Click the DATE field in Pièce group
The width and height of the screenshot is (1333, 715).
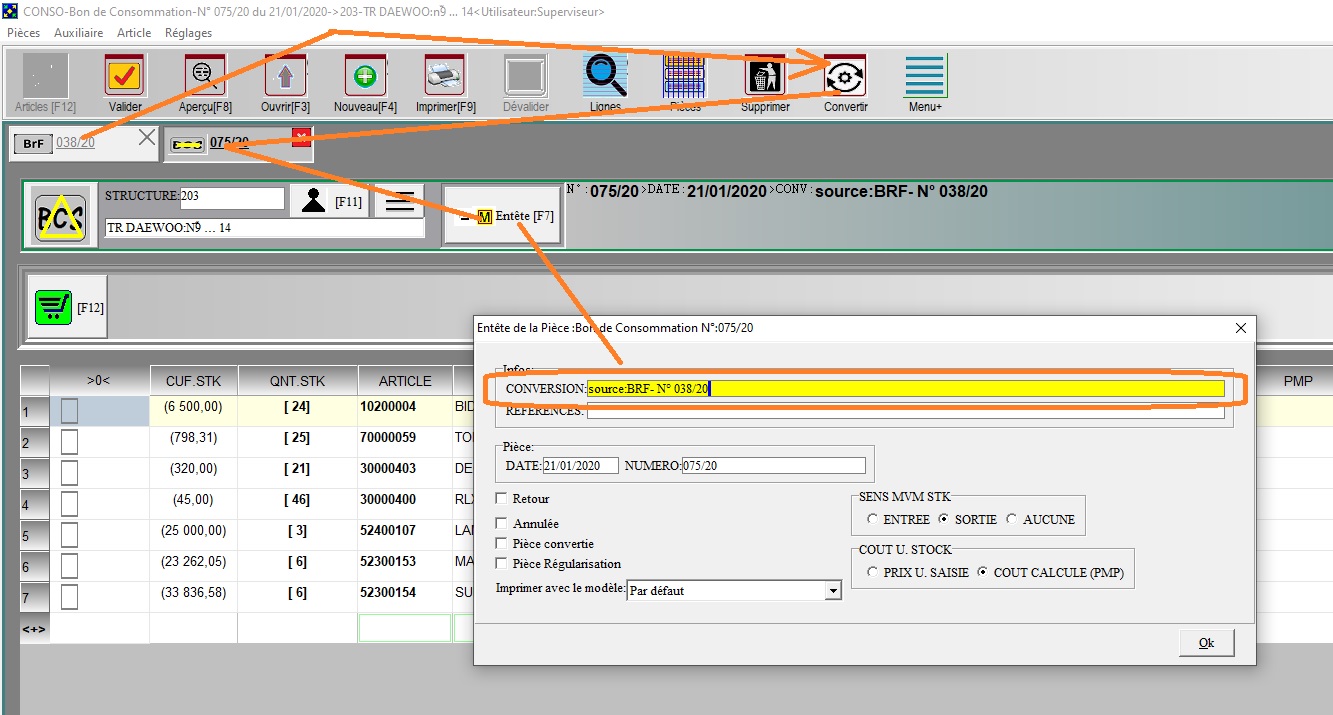(580, 465)
